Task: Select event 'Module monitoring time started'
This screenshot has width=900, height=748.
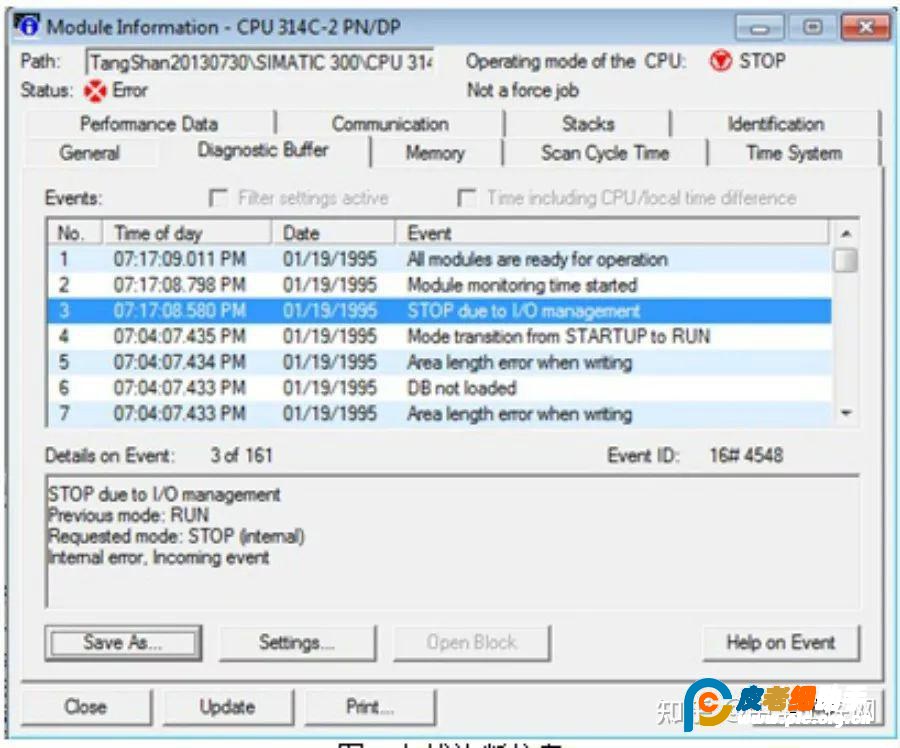Action: pos(440,285)
